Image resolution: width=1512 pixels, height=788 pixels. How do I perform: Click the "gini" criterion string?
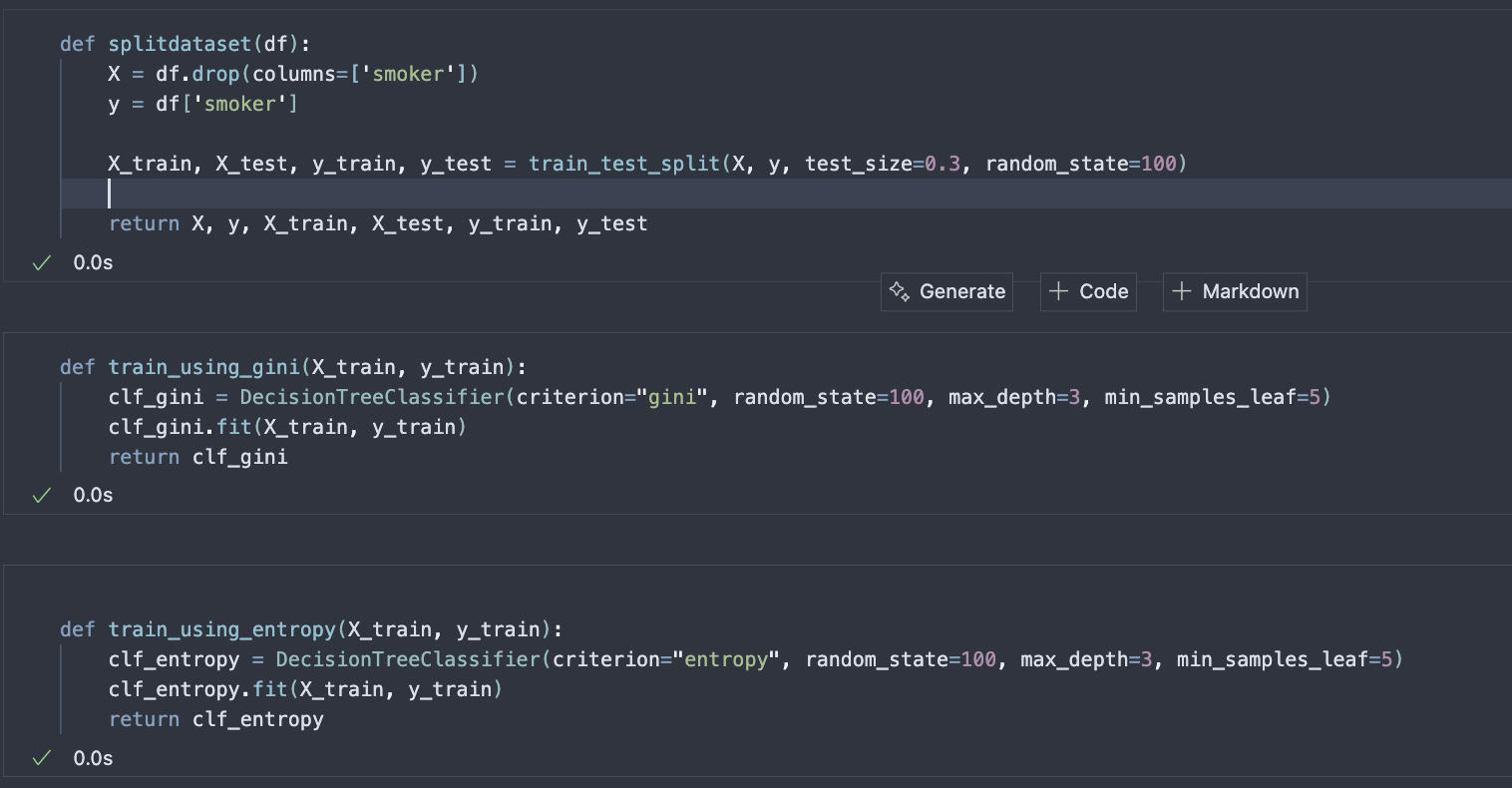(x=673, y=397)
